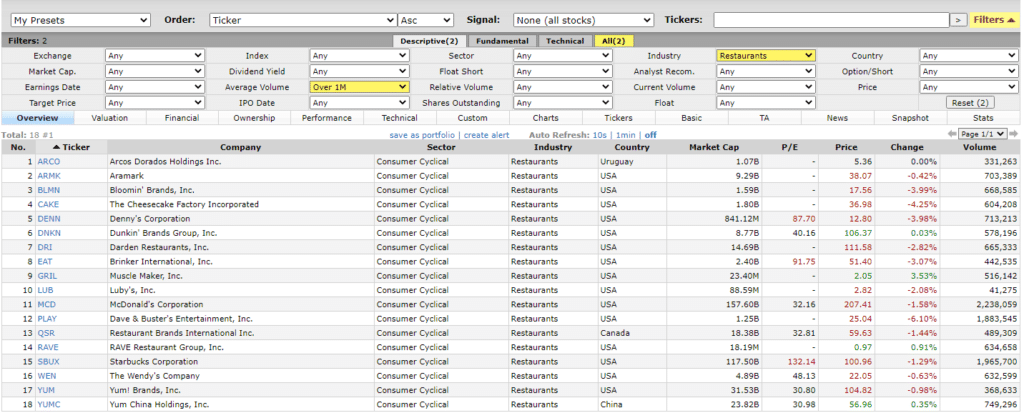This screenshot has width=1024, height=413.
Task: Open ARCO ticker link
Action: (48, 161)
